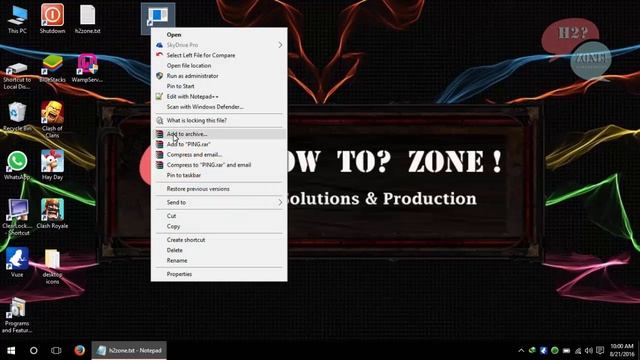Choose Add to archive...
This screenshot has height=360, width=640.
[219, 134]
